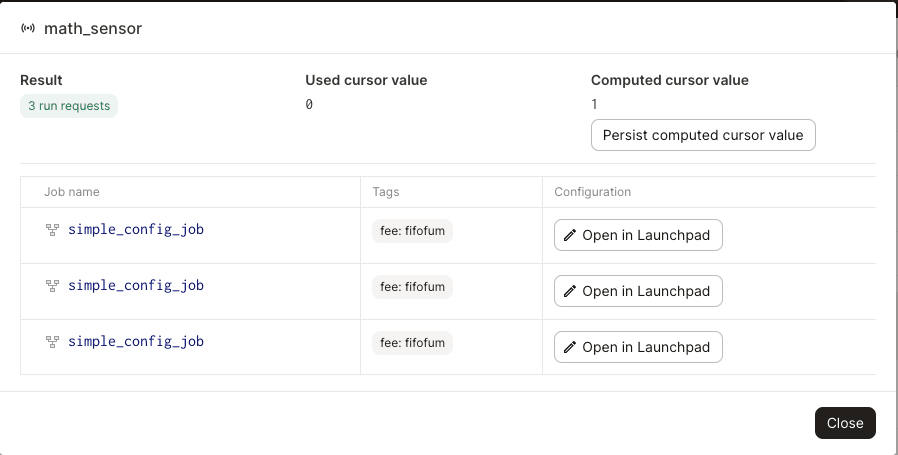Click the 'fee: fifofum' tag in first row
Viewport: 898px width, 455px height.
412,231
